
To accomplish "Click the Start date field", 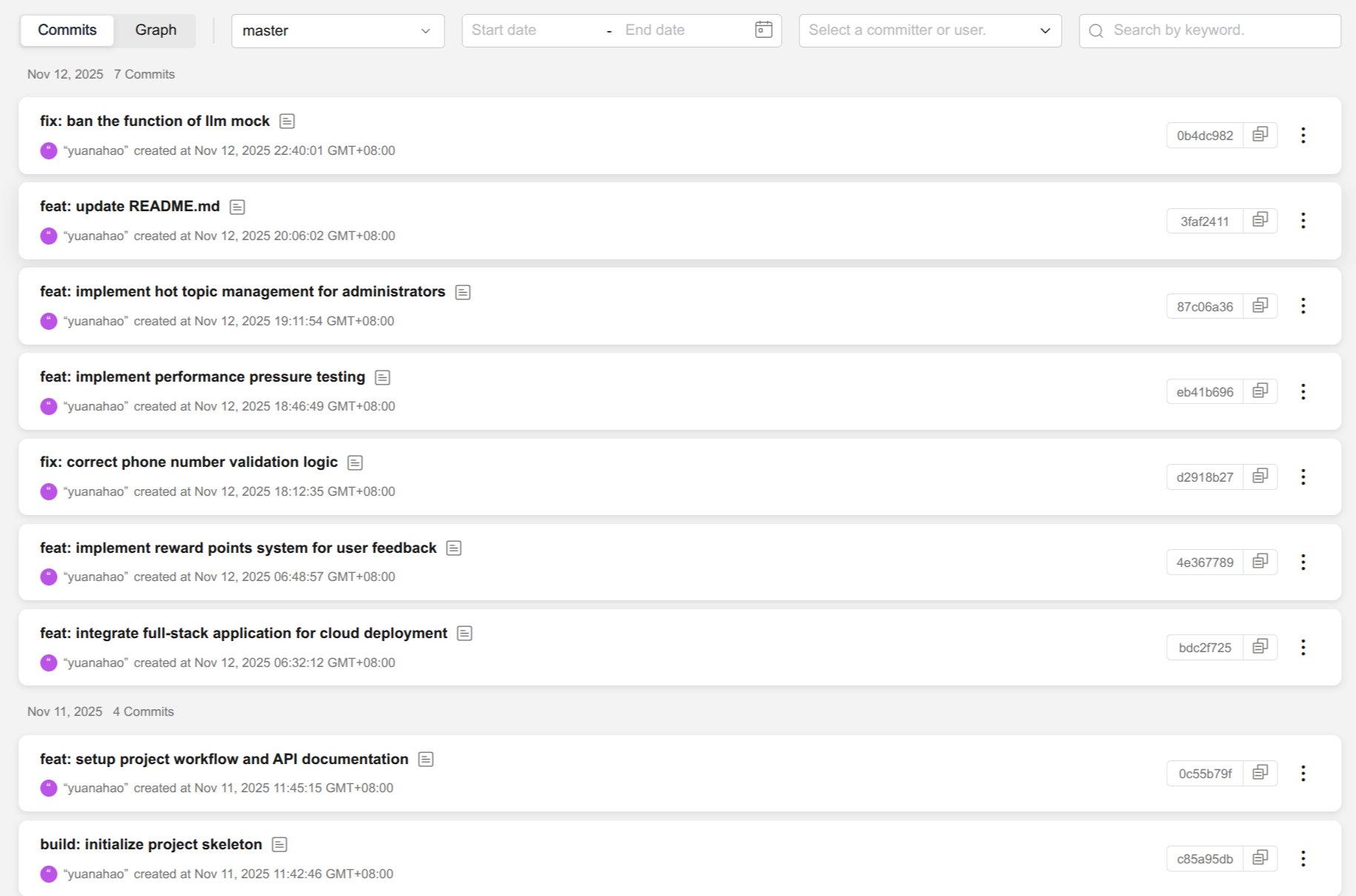I will 534,30.
